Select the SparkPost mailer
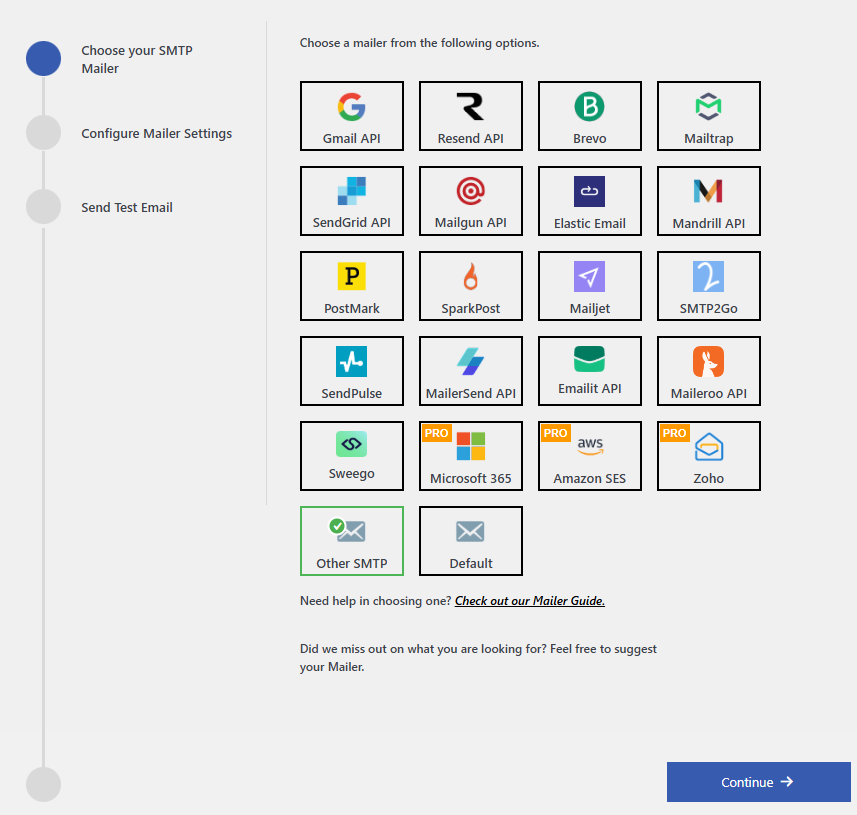This screenshot has width=857, height=815. [471, 286]
